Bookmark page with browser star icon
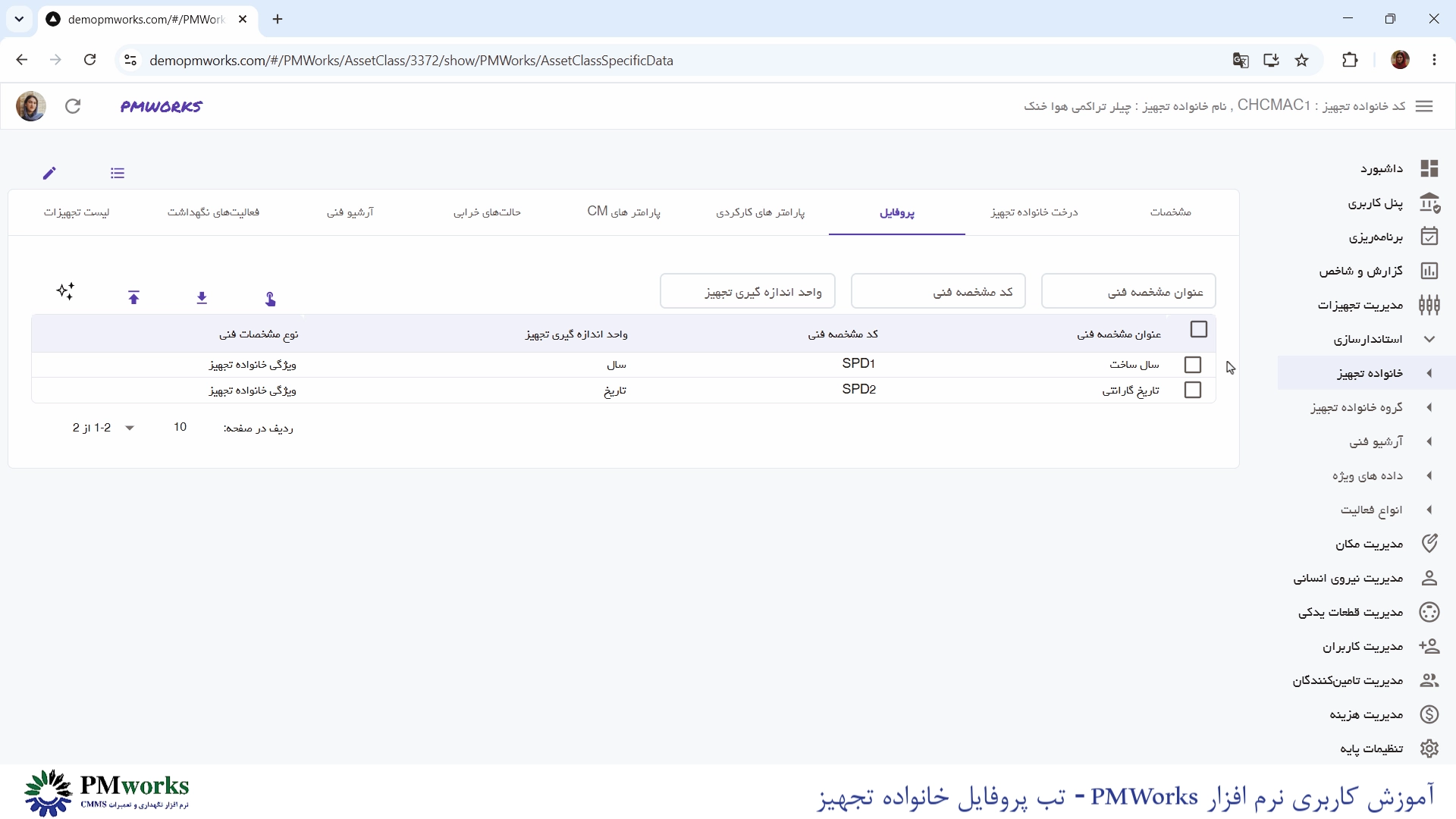This screenshot has height=819, width=1456. tap(1302, 60)
